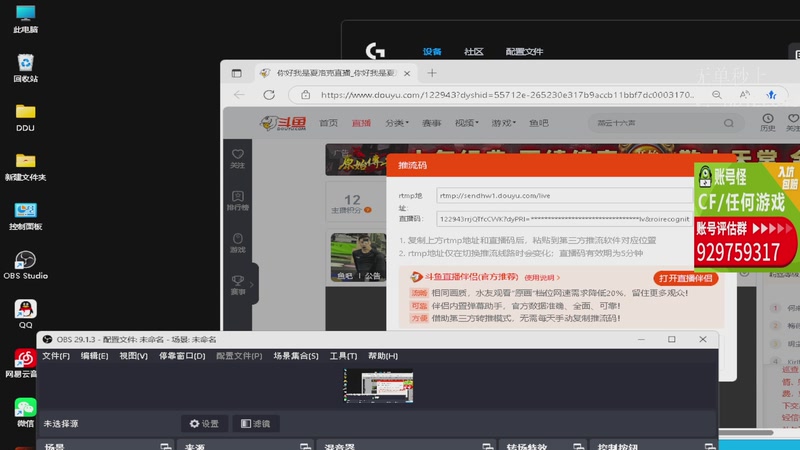Pop out the OBS 控制按钮 dock
Screen dimensions: 800x450
710,447
